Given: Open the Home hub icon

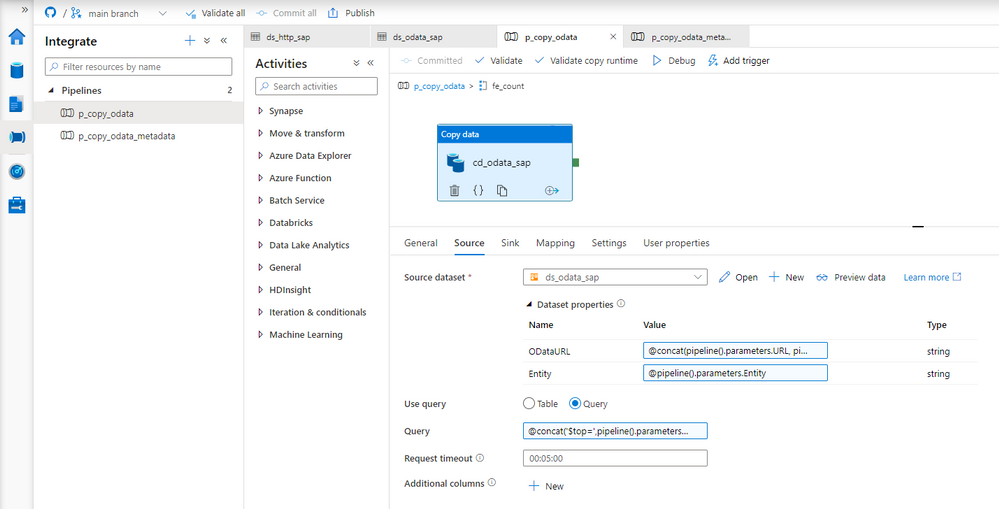Looking at the screenshot, I should (x=17, y=36).
